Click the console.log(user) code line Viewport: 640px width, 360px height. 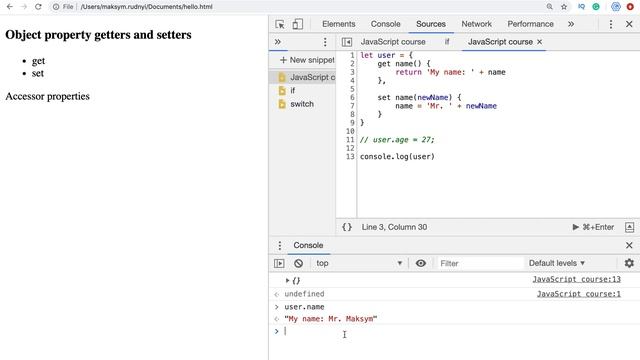(x=397, y=157)
